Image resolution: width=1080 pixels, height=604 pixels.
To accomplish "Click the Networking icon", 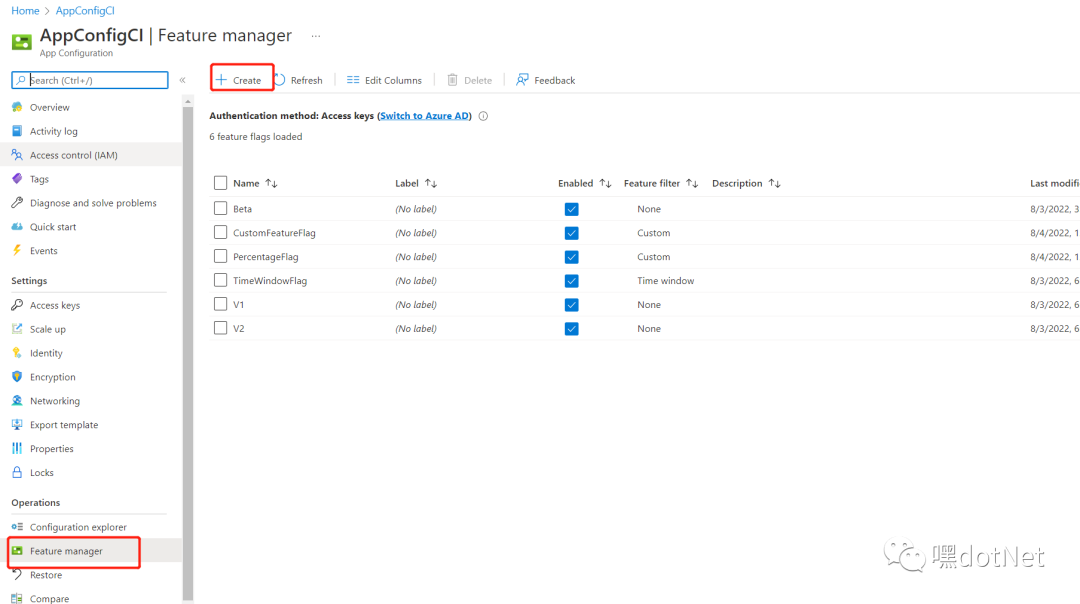I will tap(17, 401).
